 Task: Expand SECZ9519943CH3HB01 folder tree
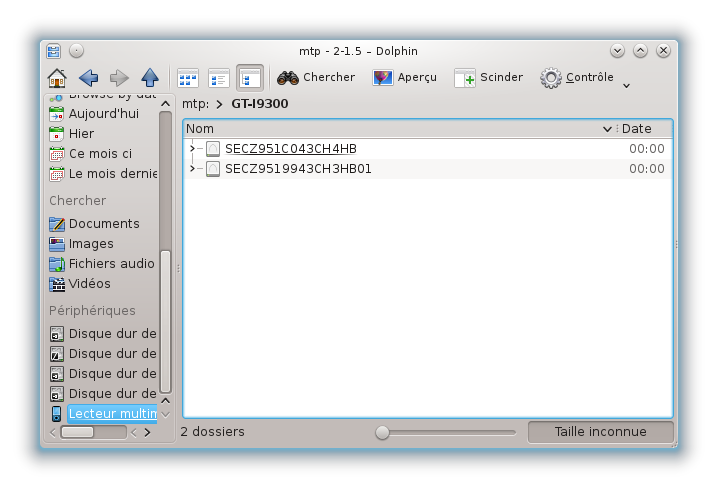click(192, 168)
